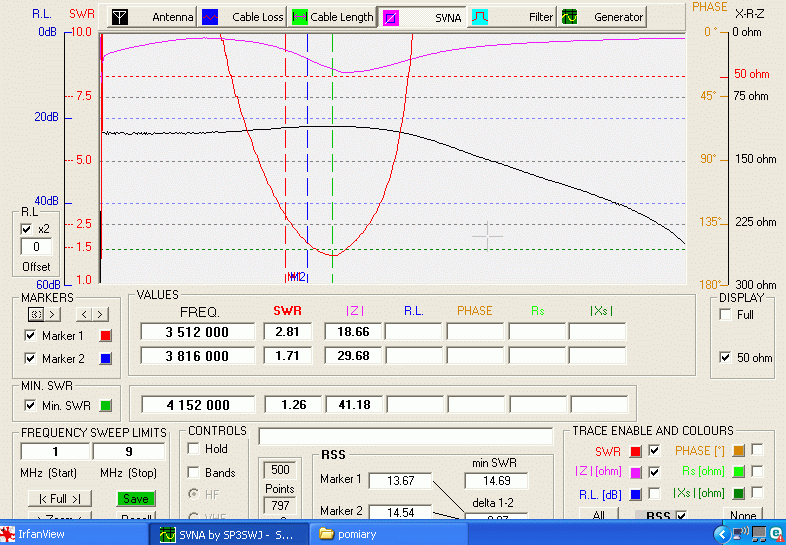This screenshot has height=545, width=786.
Task: Switch to Generator mode
Action: coord(602,17)
